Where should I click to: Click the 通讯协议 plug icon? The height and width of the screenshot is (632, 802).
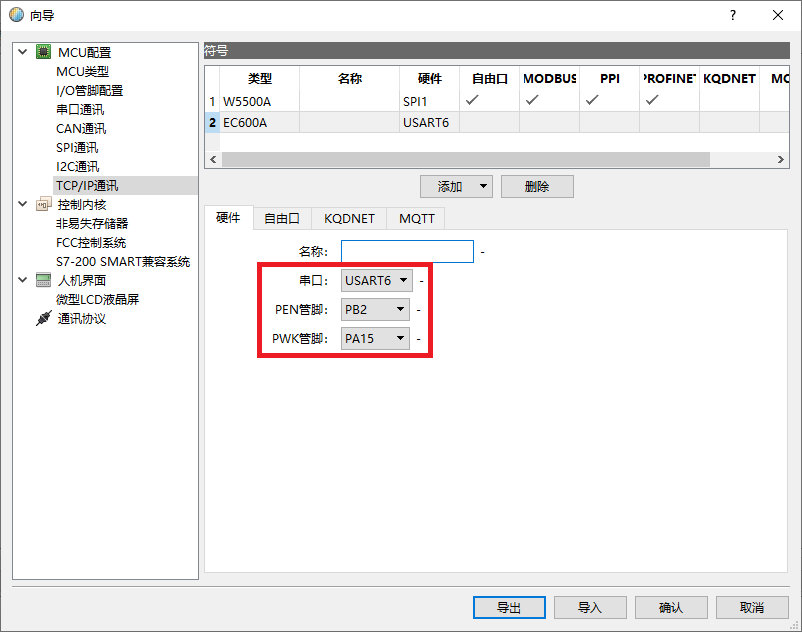point(43,319)
